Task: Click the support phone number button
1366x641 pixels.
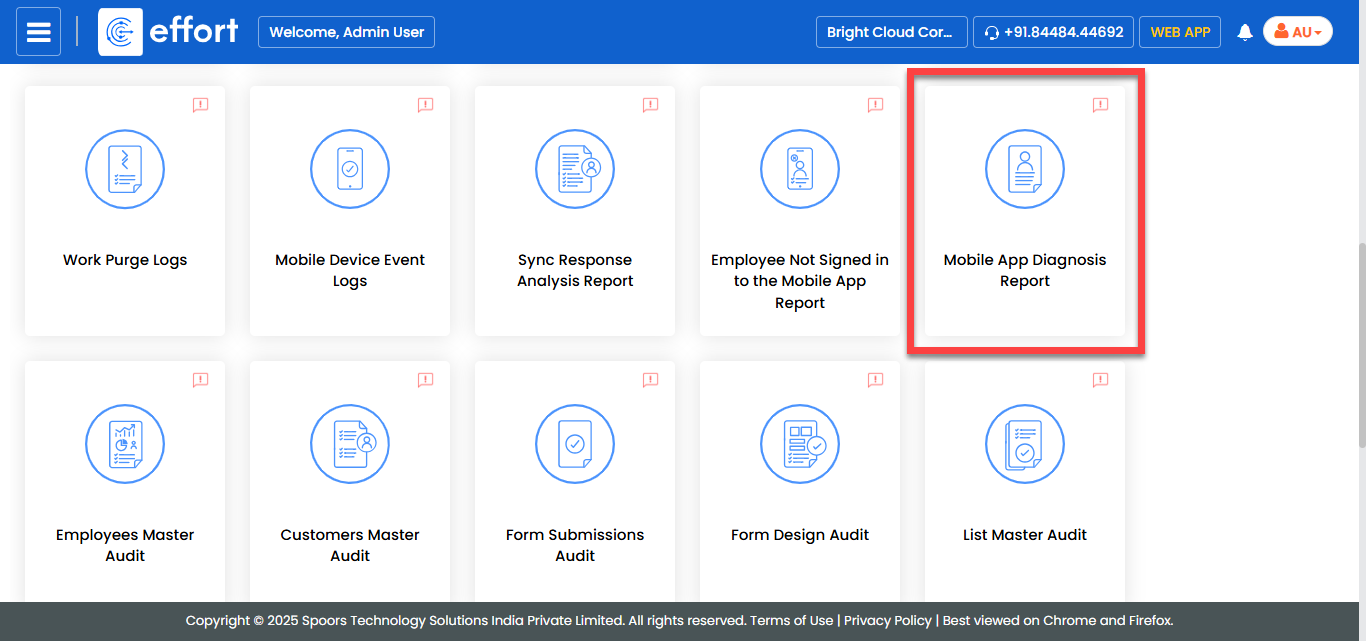Action: (1053, 32)
